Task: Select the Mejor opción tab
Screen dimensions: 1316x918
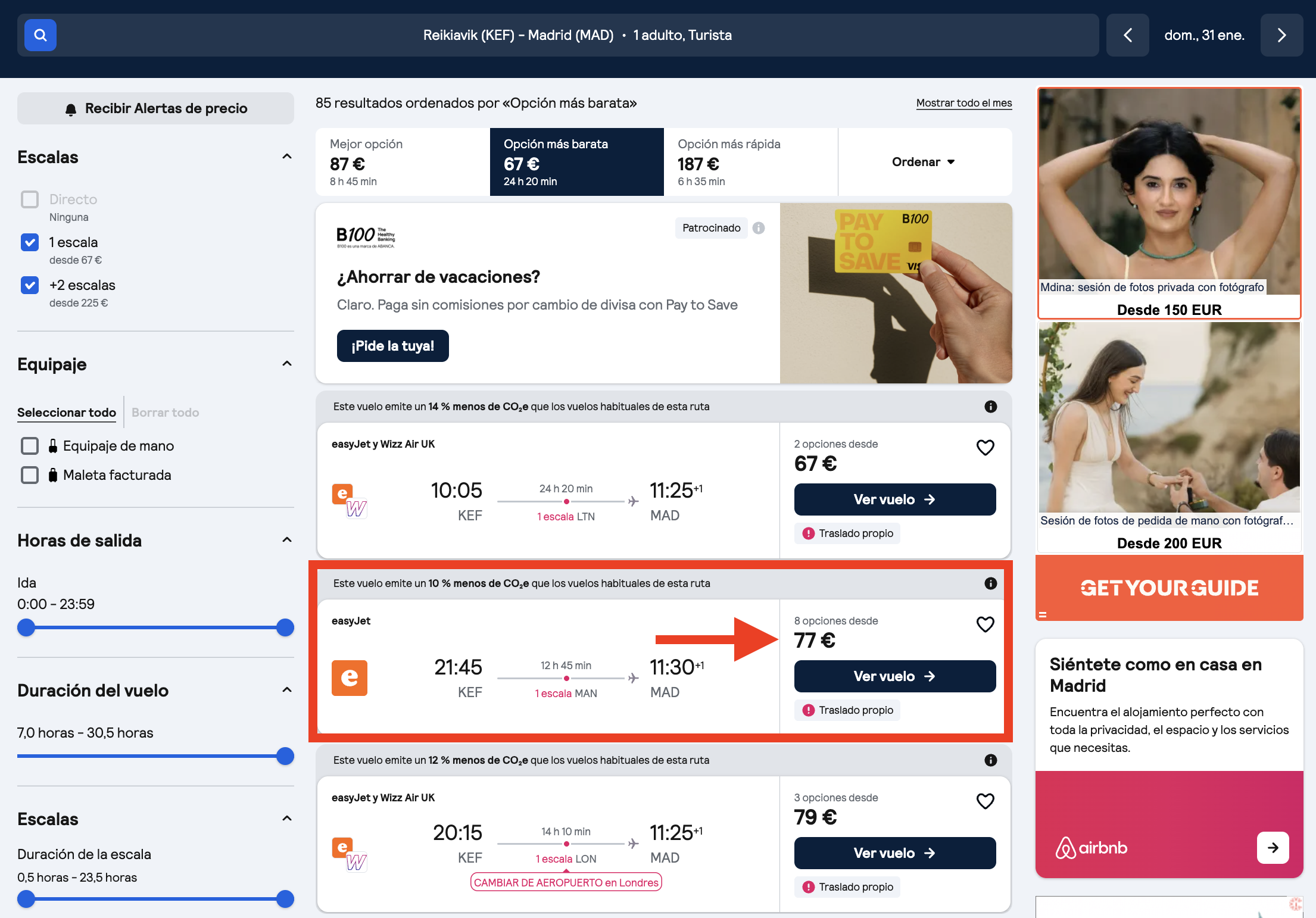Action: [x=403, y=162]
